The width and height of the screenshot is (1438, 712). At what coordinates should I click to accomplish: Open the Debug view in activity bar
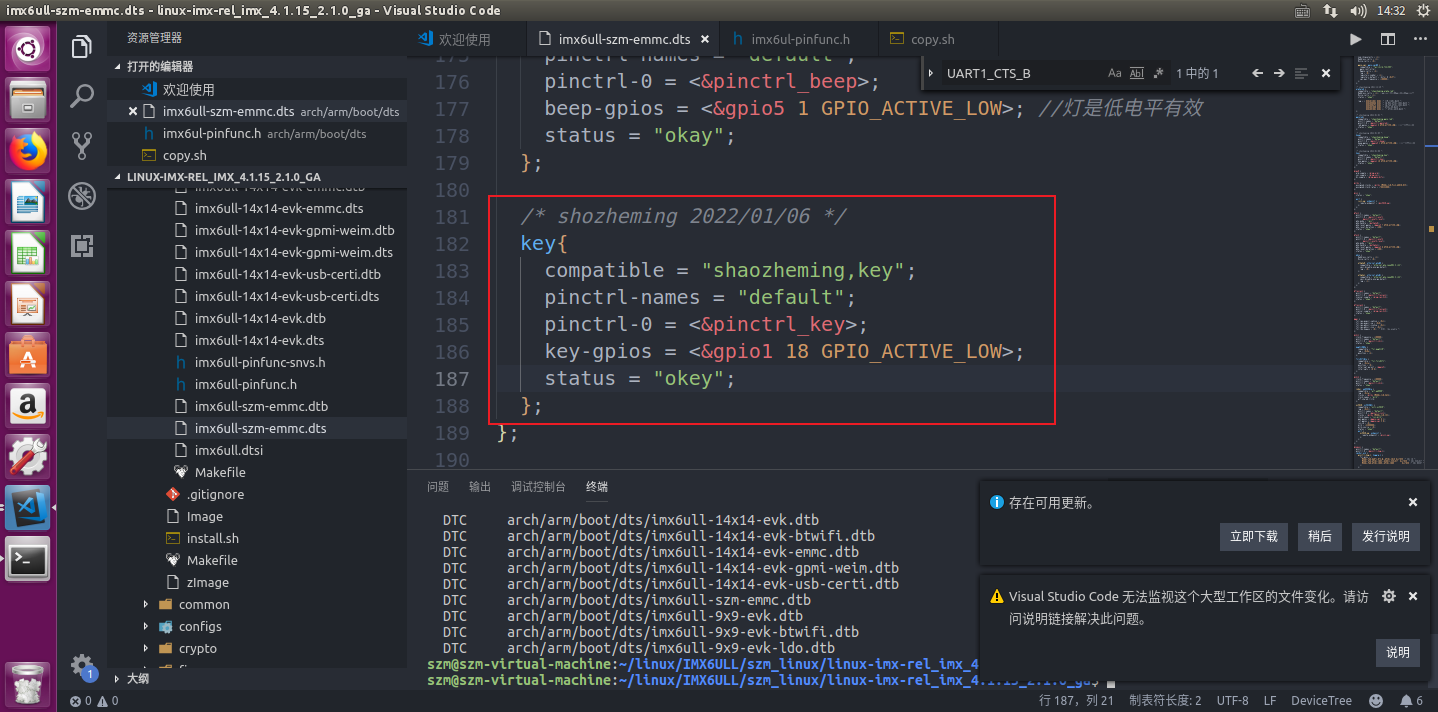(x=82, y=196)
